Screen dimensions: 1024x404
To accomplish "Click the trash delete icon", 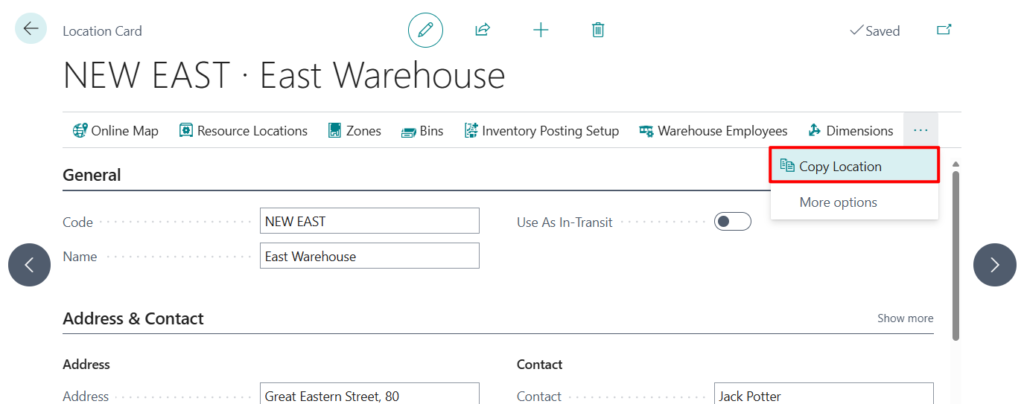I will (598, 30).
